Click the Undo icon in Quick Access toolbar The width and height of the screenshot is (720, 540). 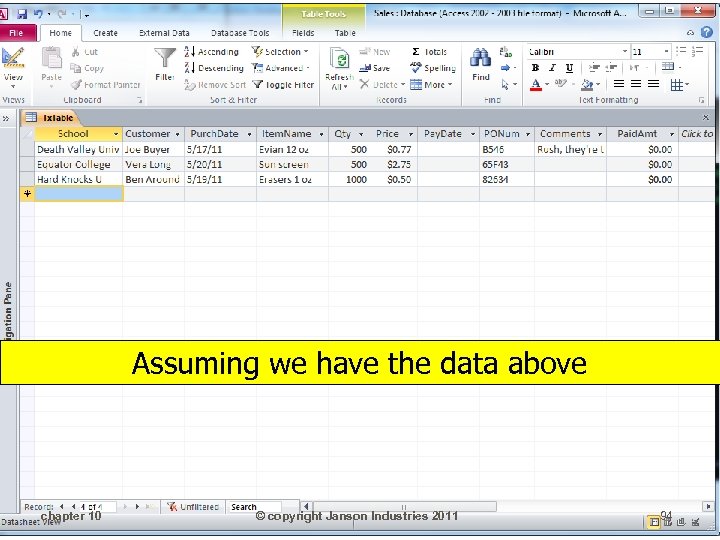click(38, 14)
